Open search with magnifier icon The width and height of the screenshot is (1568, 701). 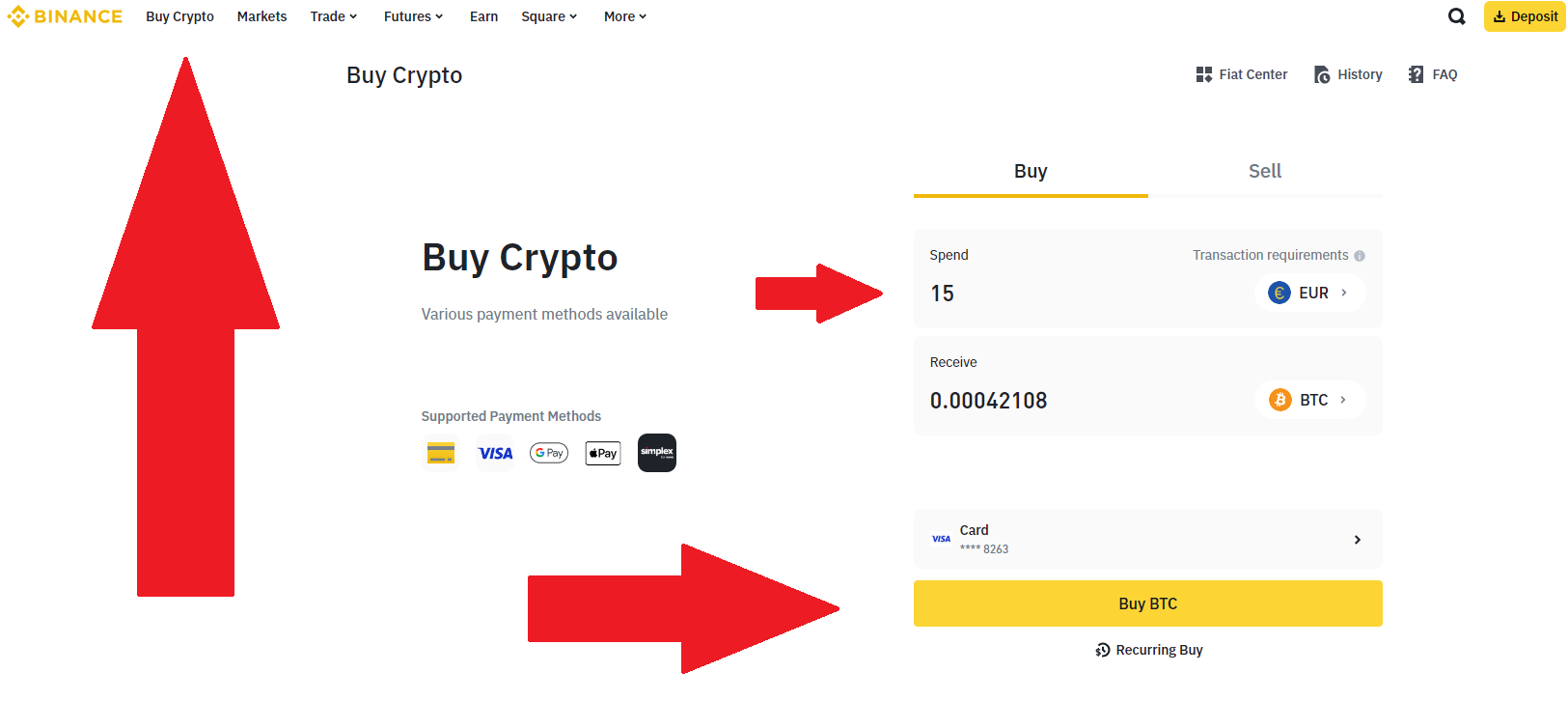click(1457, 16)
